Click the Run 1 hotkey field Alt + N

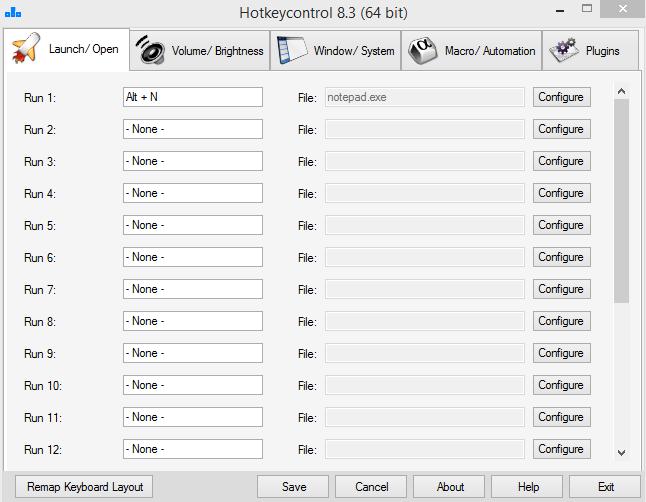pyautogui.click(x=193, y=97)
